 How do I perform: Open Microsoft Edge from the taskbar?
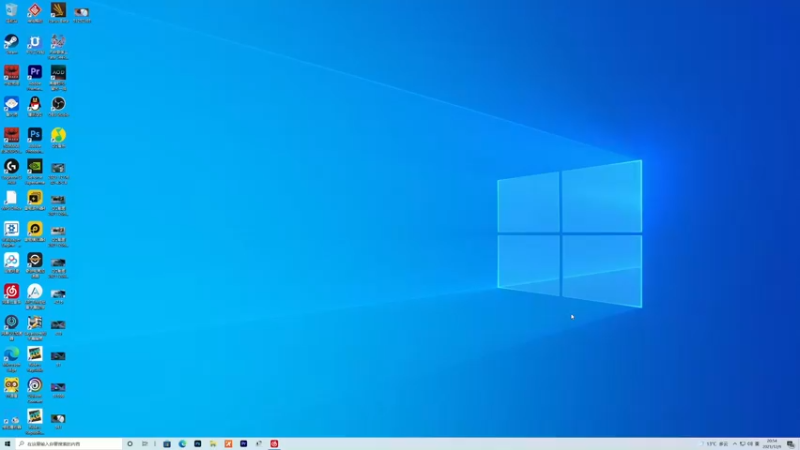182,444
